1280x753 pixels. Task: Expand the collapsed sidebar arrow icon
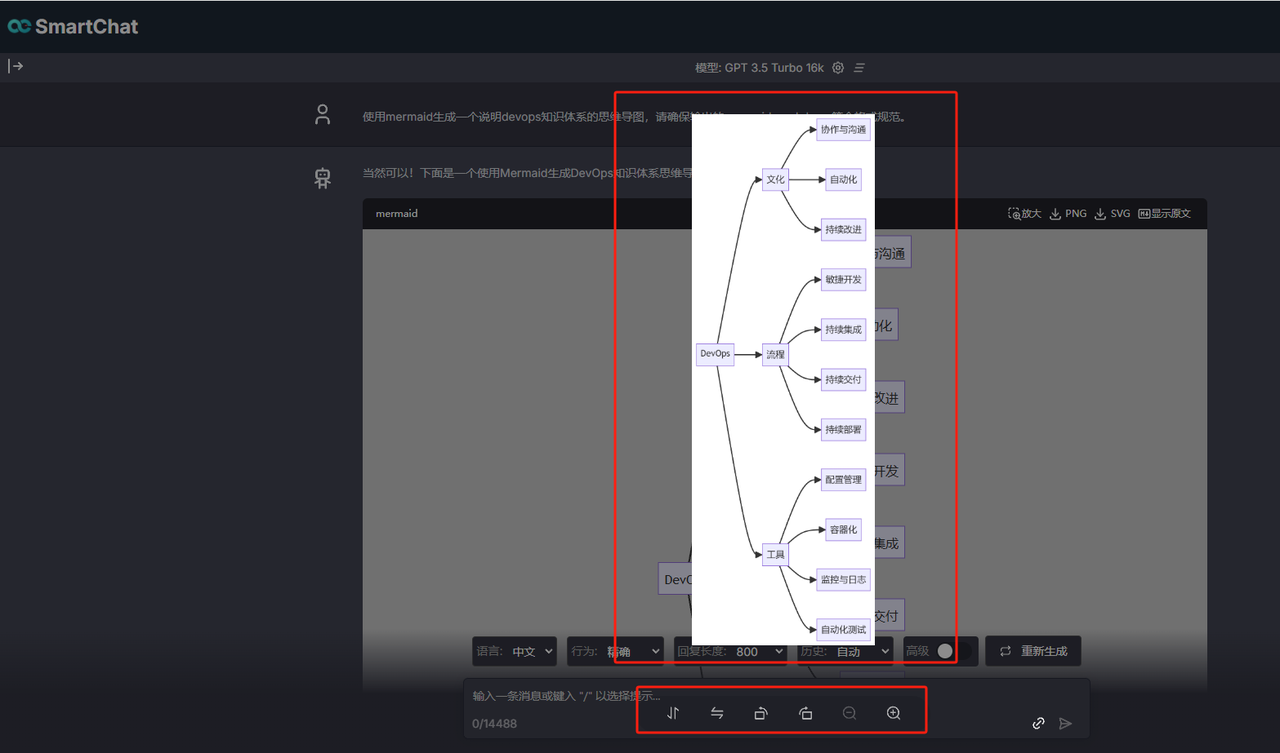(16, 66)
